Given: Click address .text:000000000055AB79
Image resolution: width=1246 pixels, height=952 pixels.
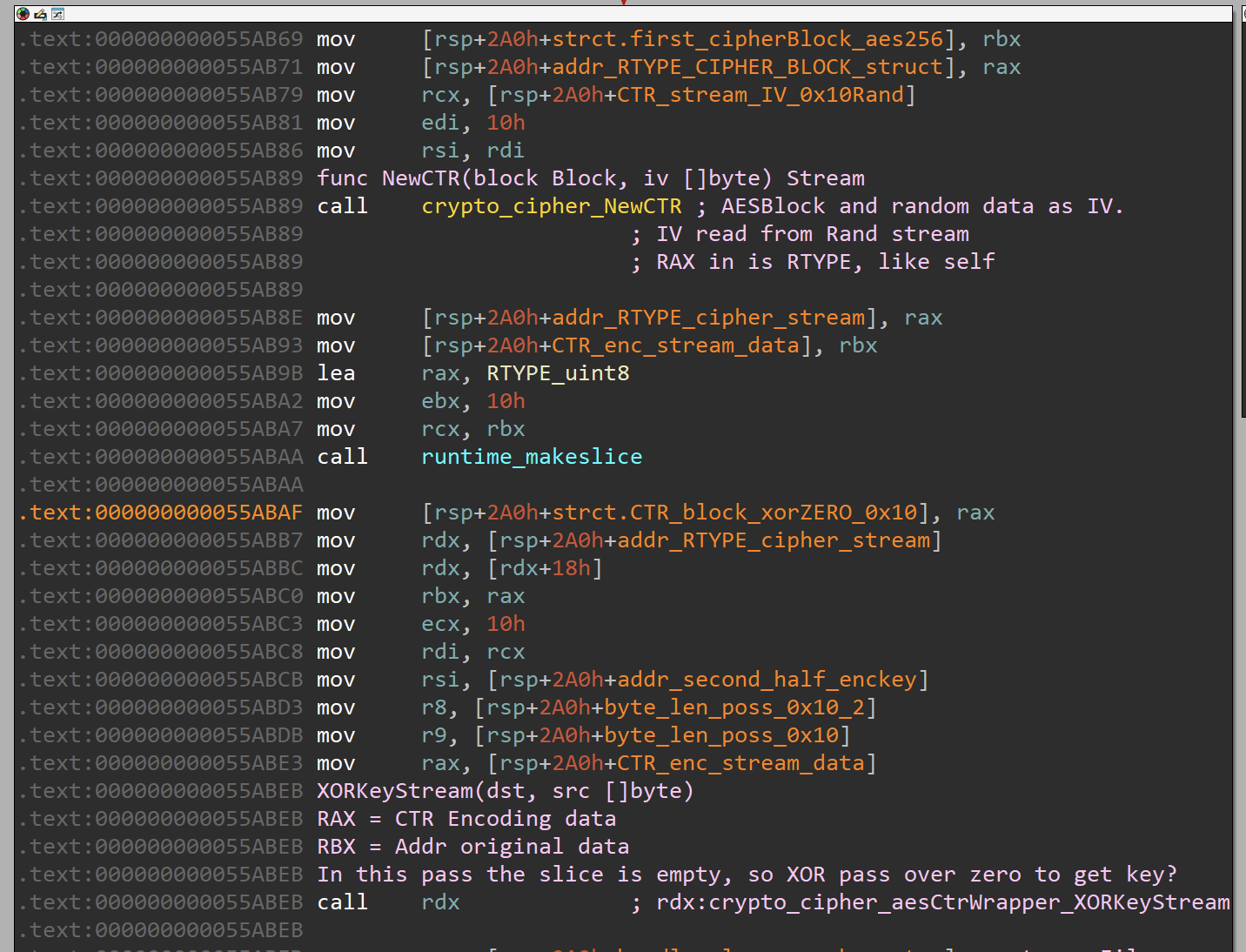Looking at the screenshot, I should click(161, 95).
